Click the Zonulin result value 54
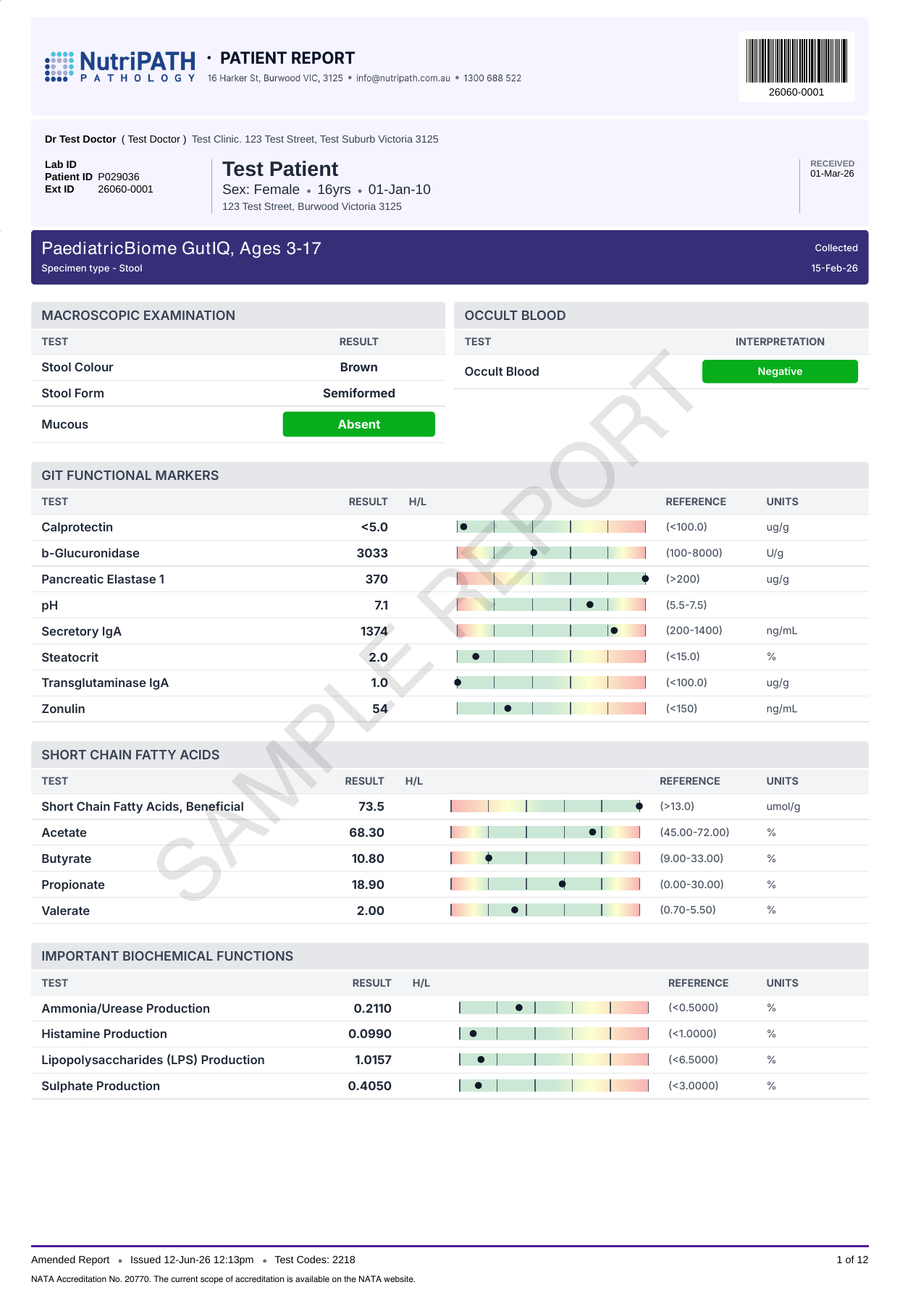Viewport: 900px width, 1303px height. [x=380, y=709]
